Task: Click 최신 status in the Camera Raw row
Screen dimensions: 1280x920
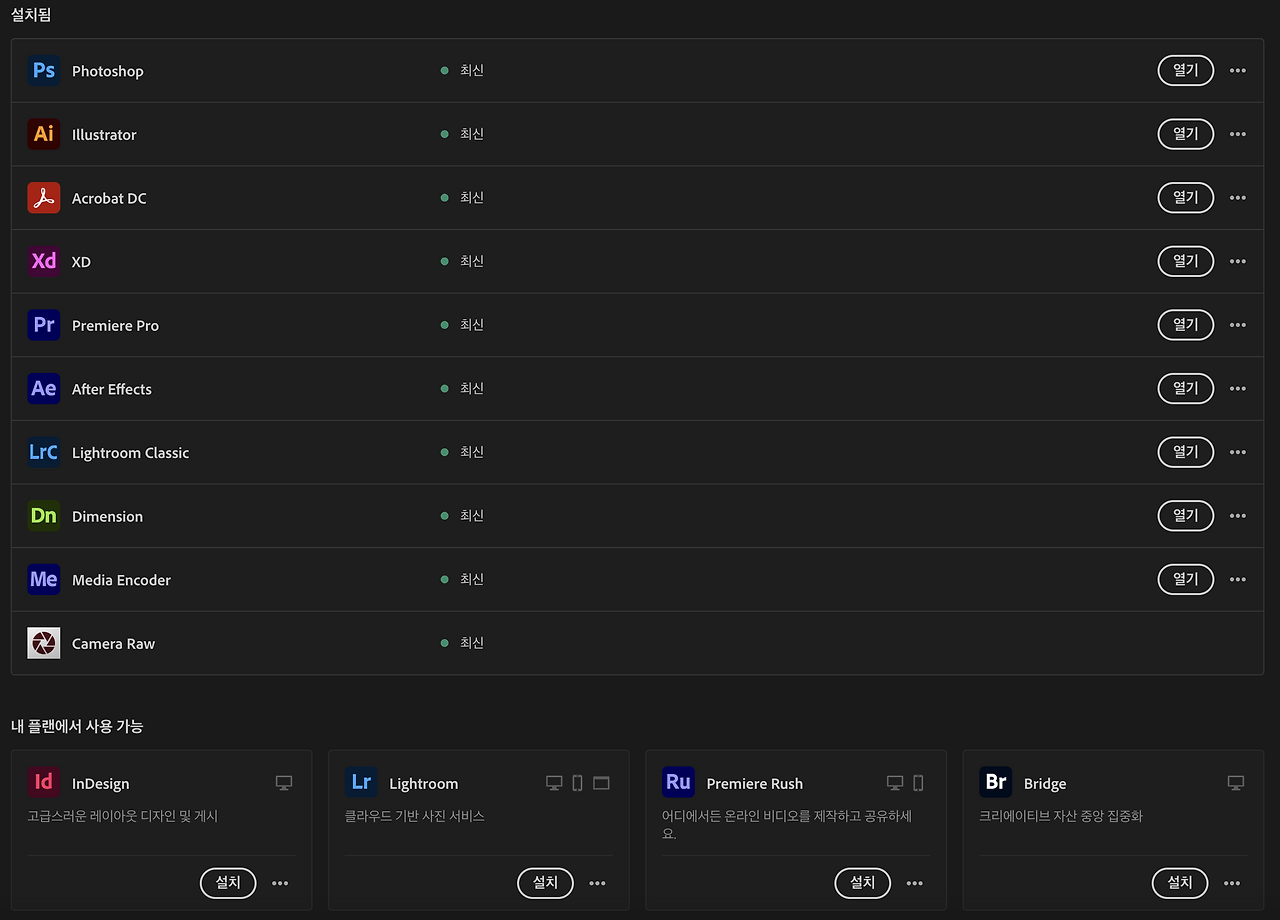Action: click(472, 643)
